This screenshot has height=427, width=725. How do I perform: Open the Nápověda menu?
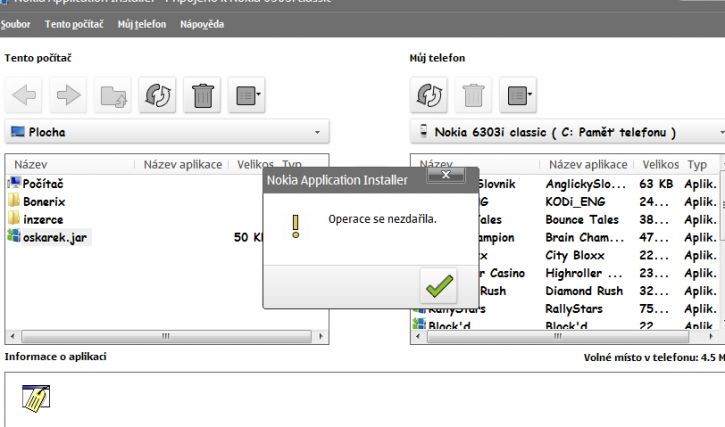(x=202, y=24)
